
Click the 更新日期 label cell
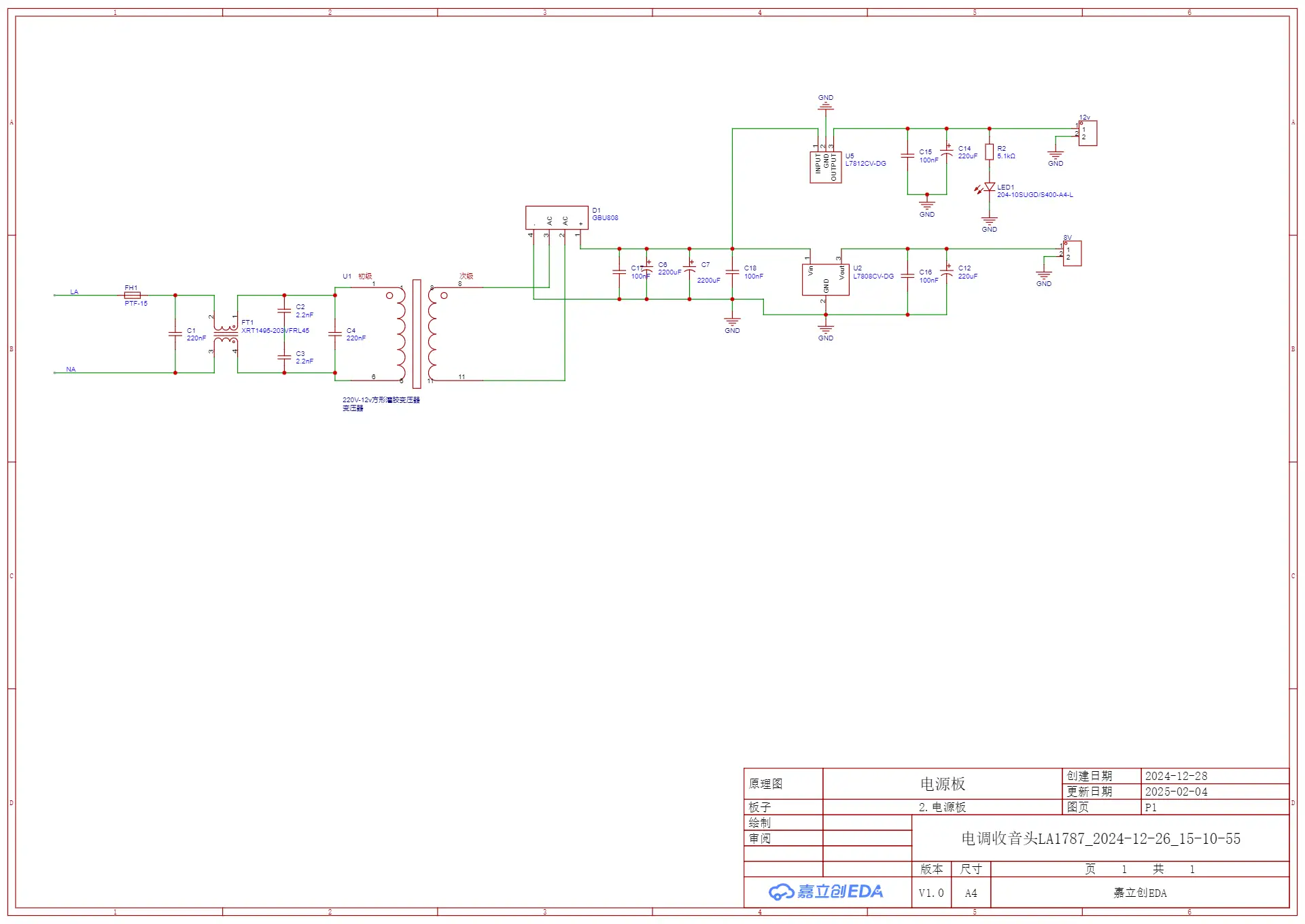tap(1102, 792)
